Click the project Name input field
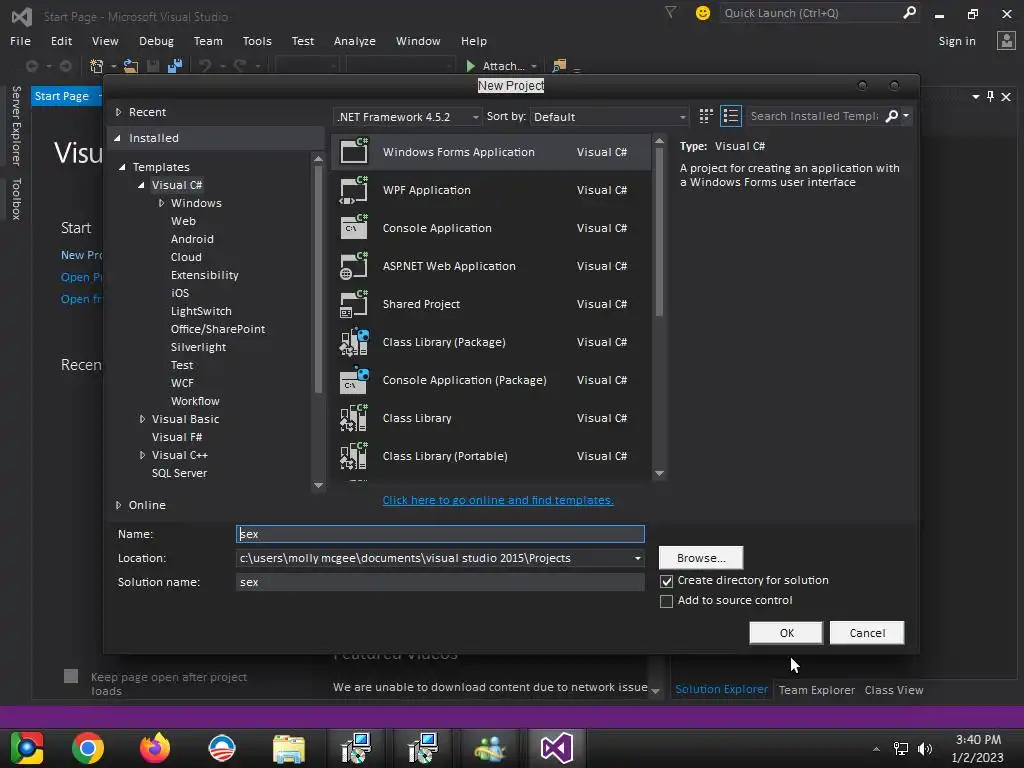 click(440, 534)
